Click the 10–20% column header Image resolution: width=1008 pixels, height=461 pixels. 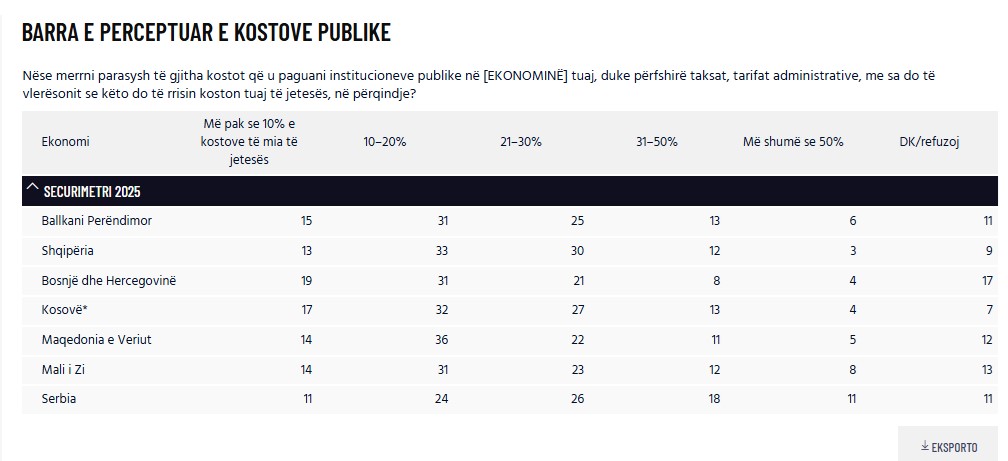pos(384,142)
